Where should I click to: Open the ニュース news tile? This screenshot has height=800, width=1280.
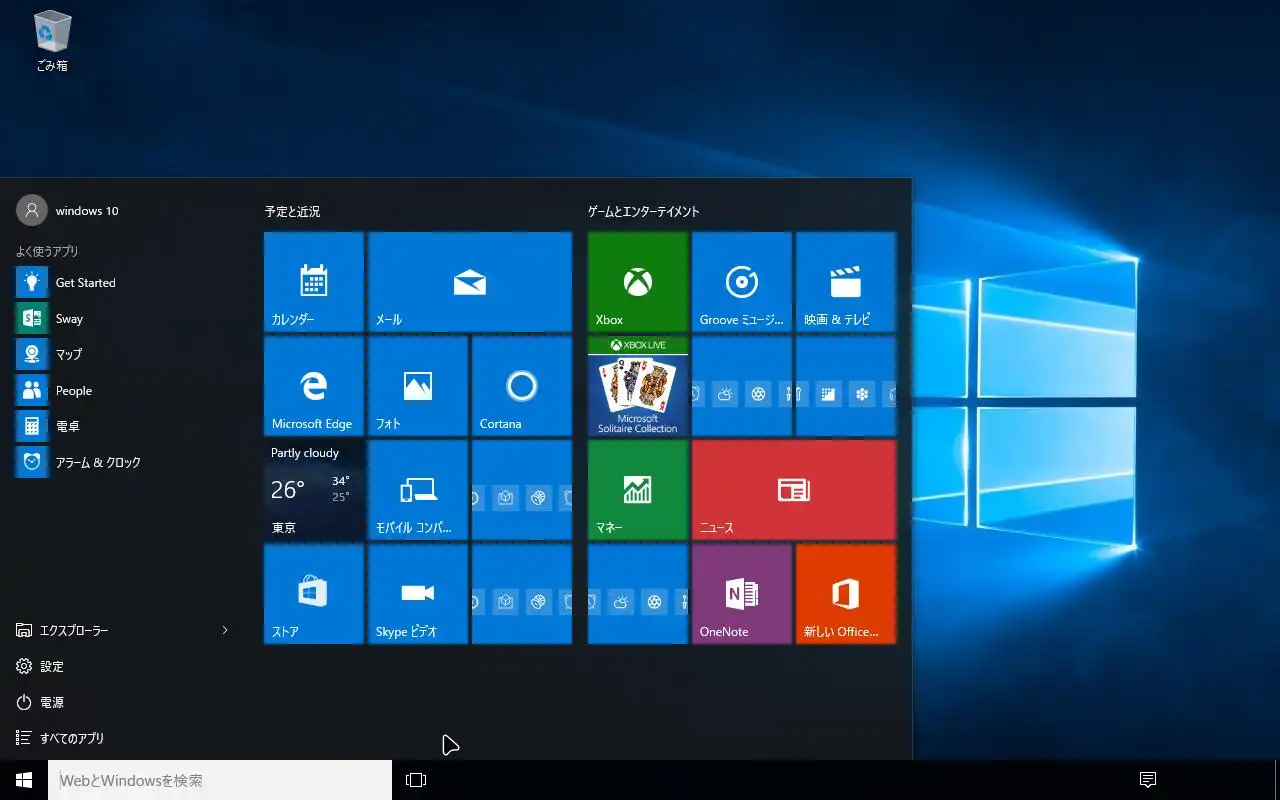click(x=794, y=490)
